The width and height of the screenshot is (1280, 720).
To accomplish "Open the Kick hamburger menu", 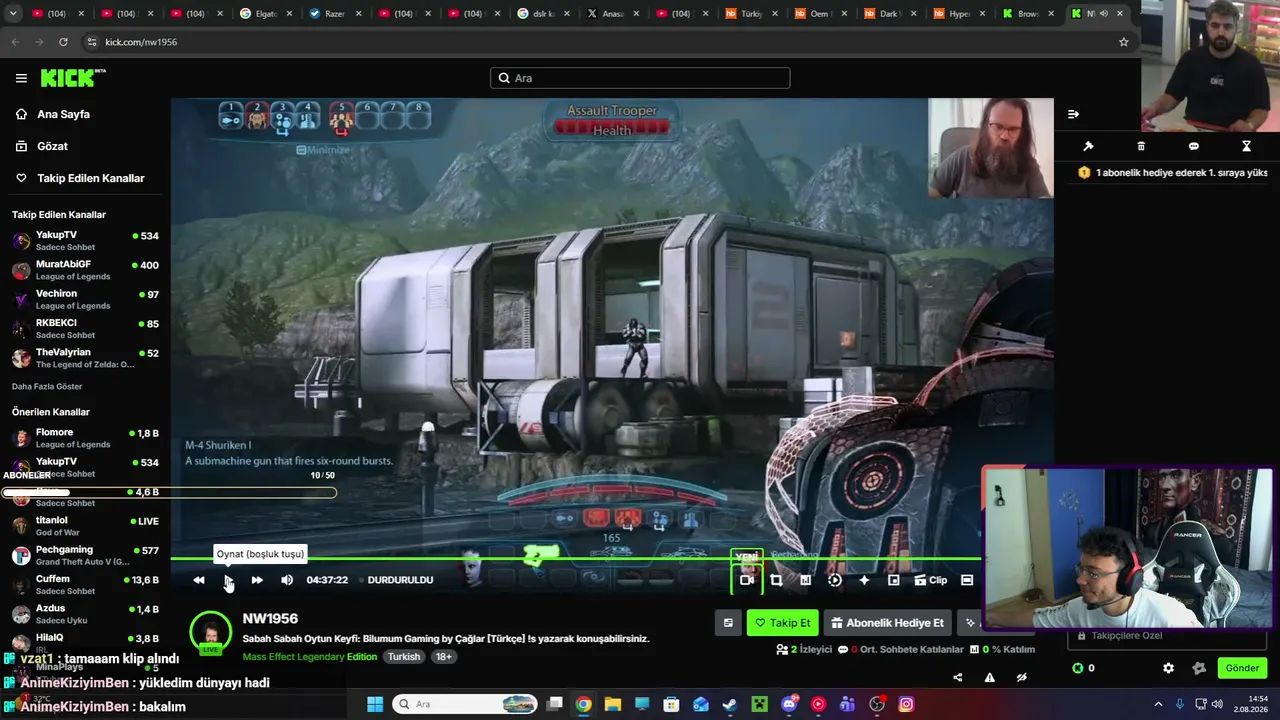I will pos(21,78).
